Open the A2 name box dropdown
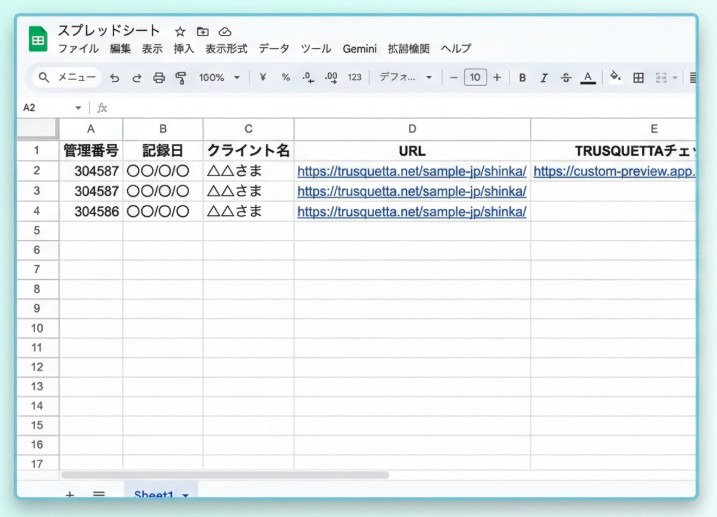 click(x=78, y=108)
